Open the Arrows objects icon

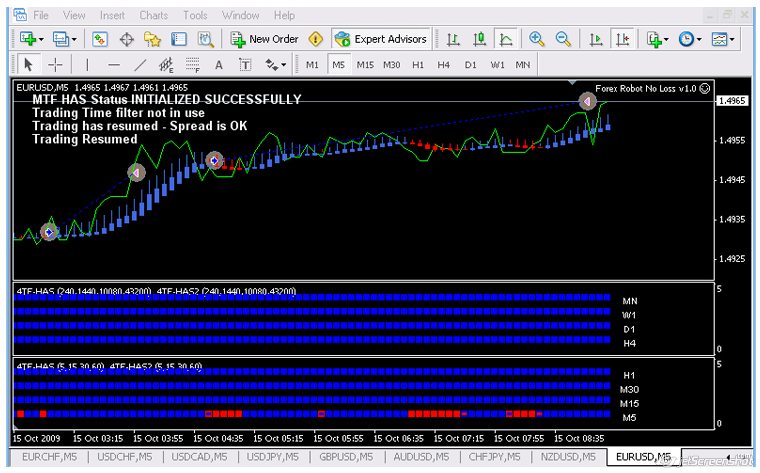(271, 64)
